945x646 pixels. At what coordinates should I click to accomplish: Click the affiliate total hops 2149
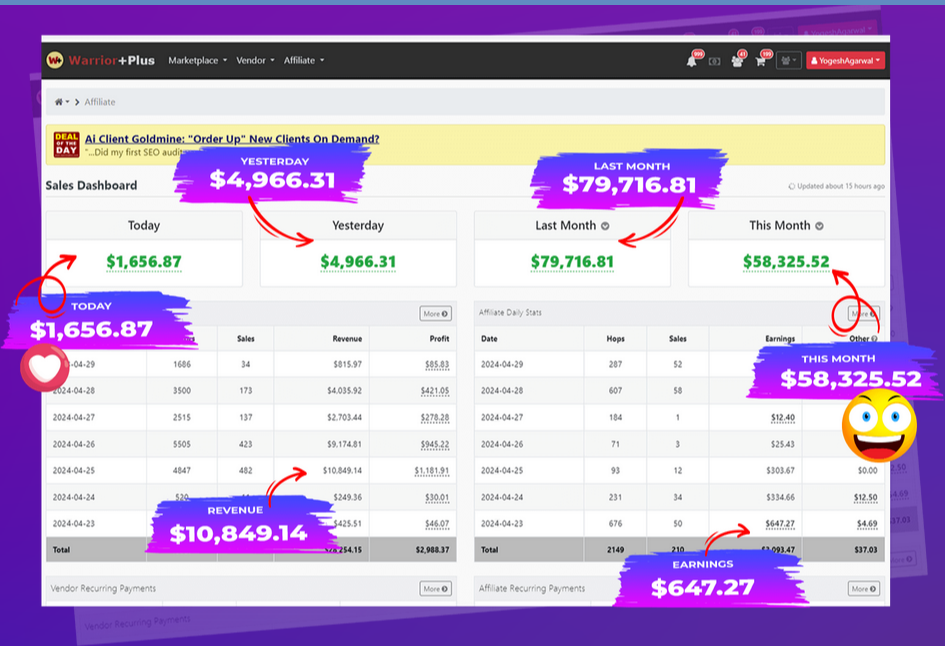tap(615, 550)
